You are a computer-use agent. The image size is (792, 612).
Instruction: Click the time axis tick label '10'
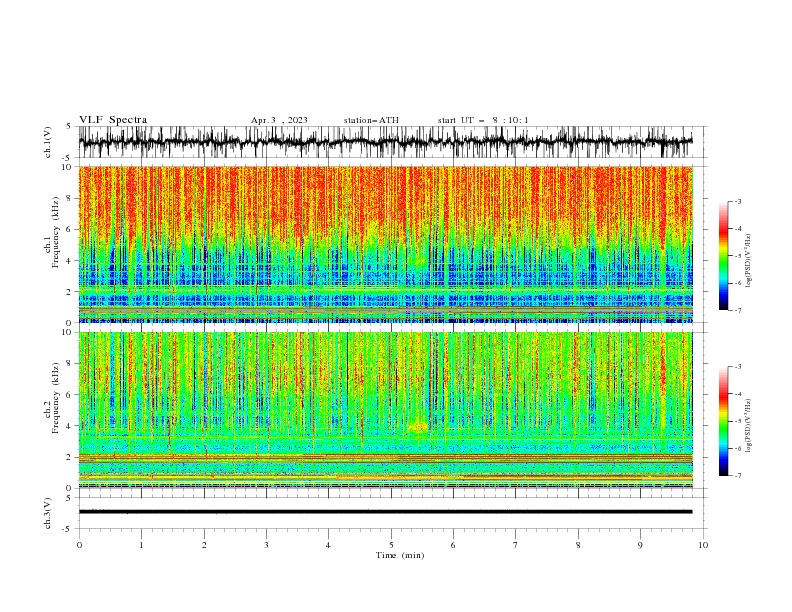(703, 545)
